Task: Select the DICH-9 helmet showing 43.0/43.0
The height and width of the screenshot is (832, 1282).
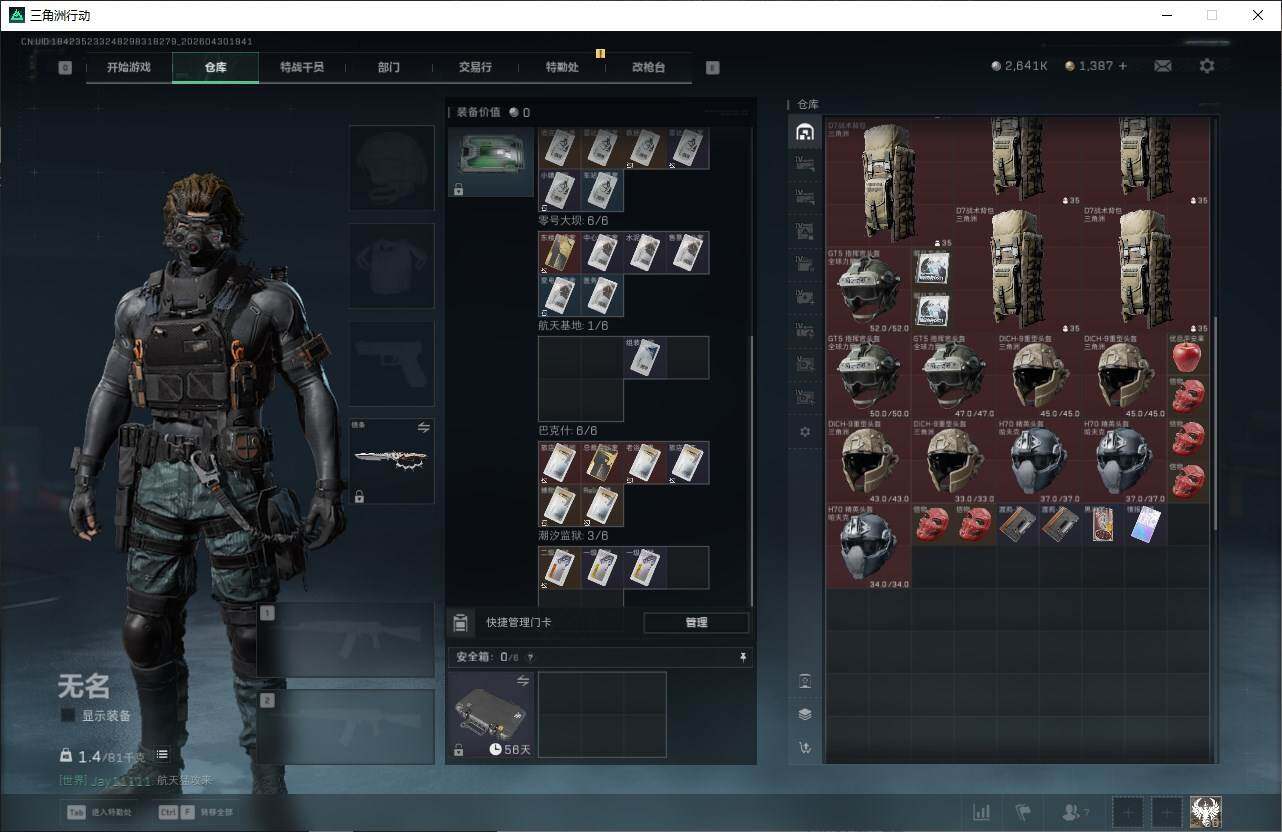Action: tap(869, 460)
